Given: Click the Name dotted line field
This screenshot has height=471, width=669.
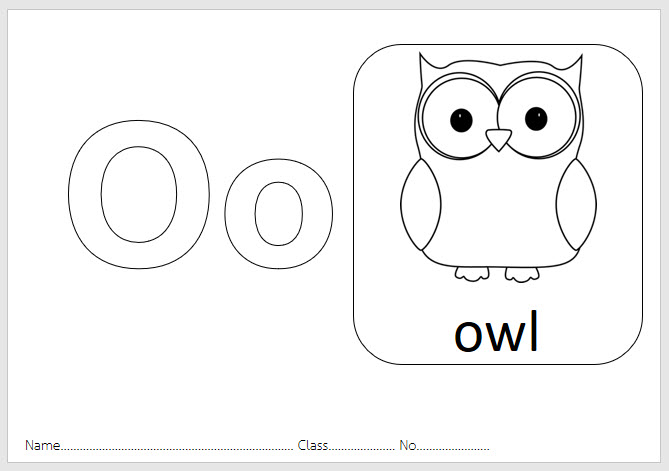Looking at the screenshot, I should pos(177,446).
